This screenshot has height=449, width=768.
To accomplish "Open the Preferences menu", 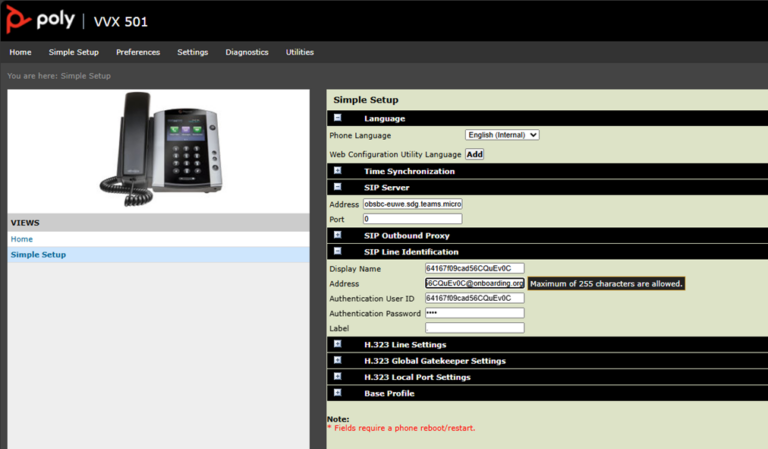I will pyautogui.click(x=138, y=52).
